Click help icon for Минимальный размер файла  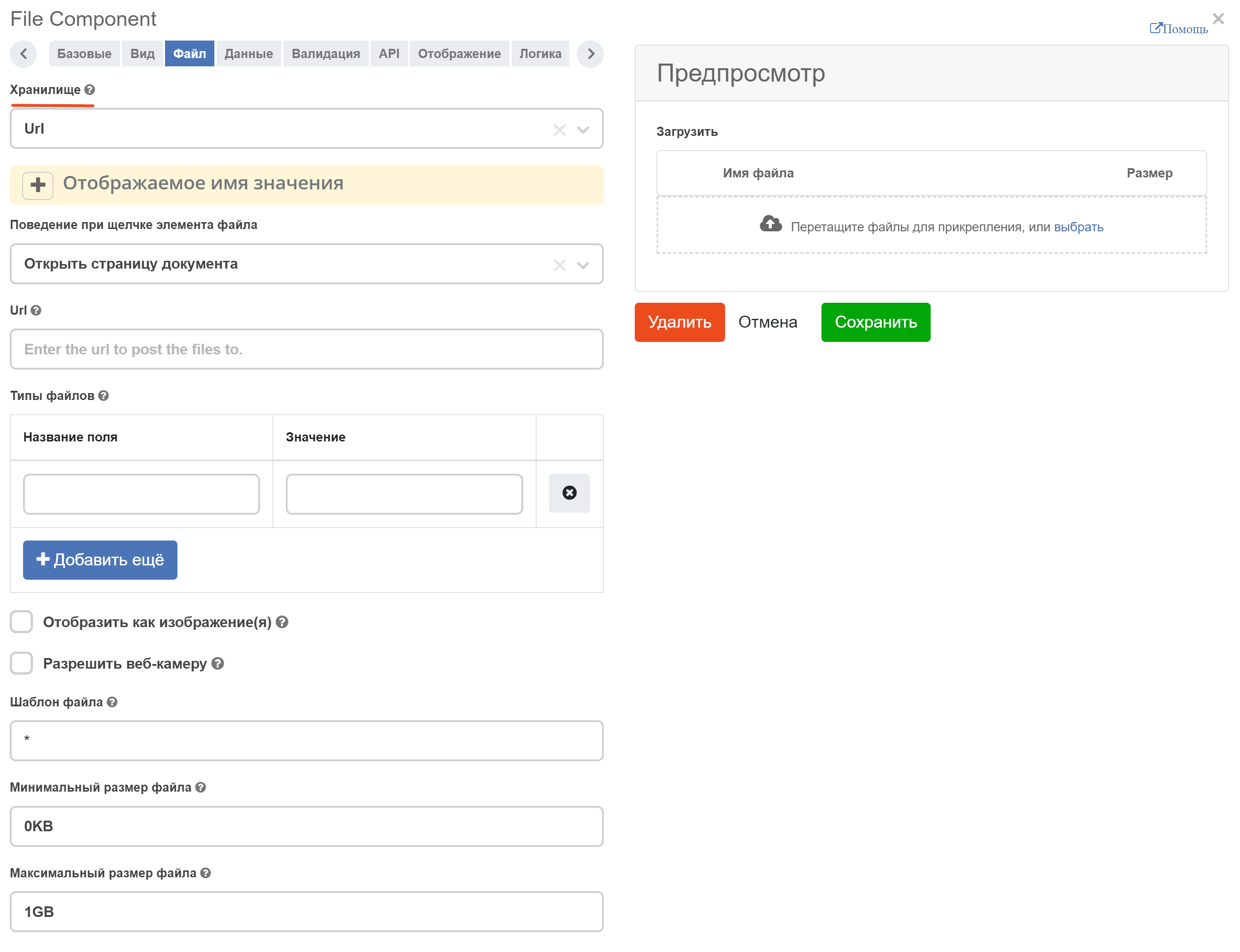point(201,787)
